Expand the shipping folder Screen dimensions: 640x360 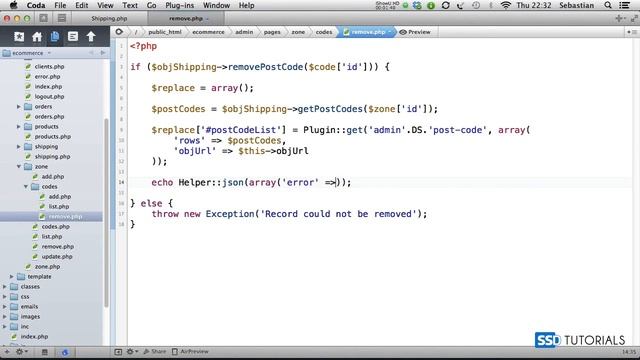19,147
